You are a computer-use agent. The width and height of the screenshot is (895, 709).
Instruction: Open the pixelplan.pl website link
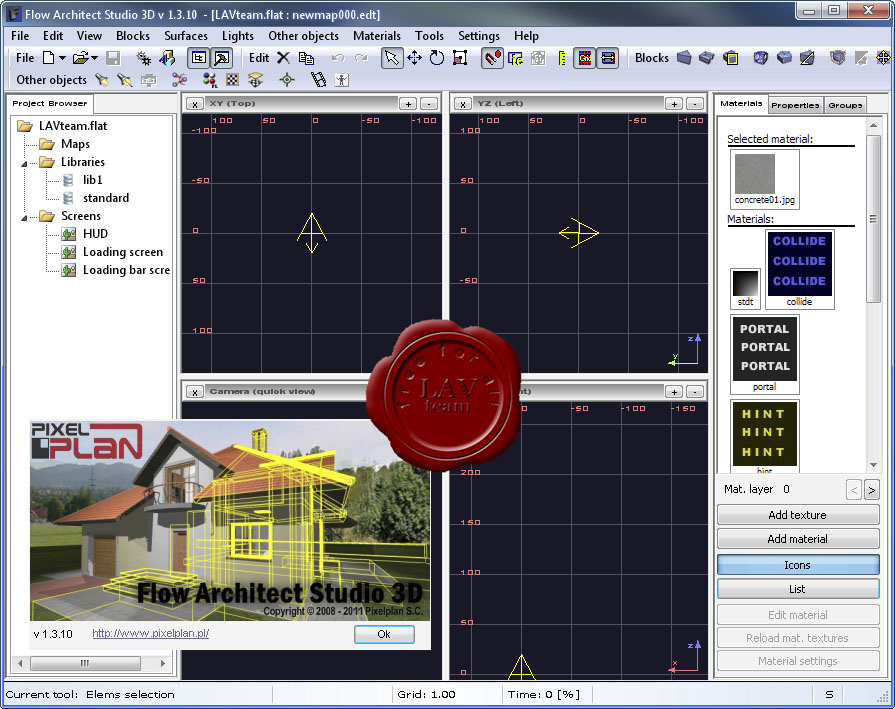tap(151, 633)
